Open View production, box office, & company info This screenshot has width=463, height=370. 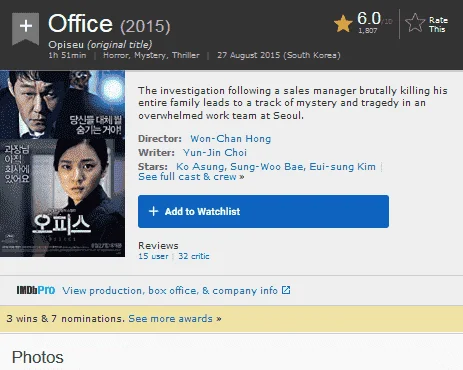pyautogui.click(x=170, y=291)
